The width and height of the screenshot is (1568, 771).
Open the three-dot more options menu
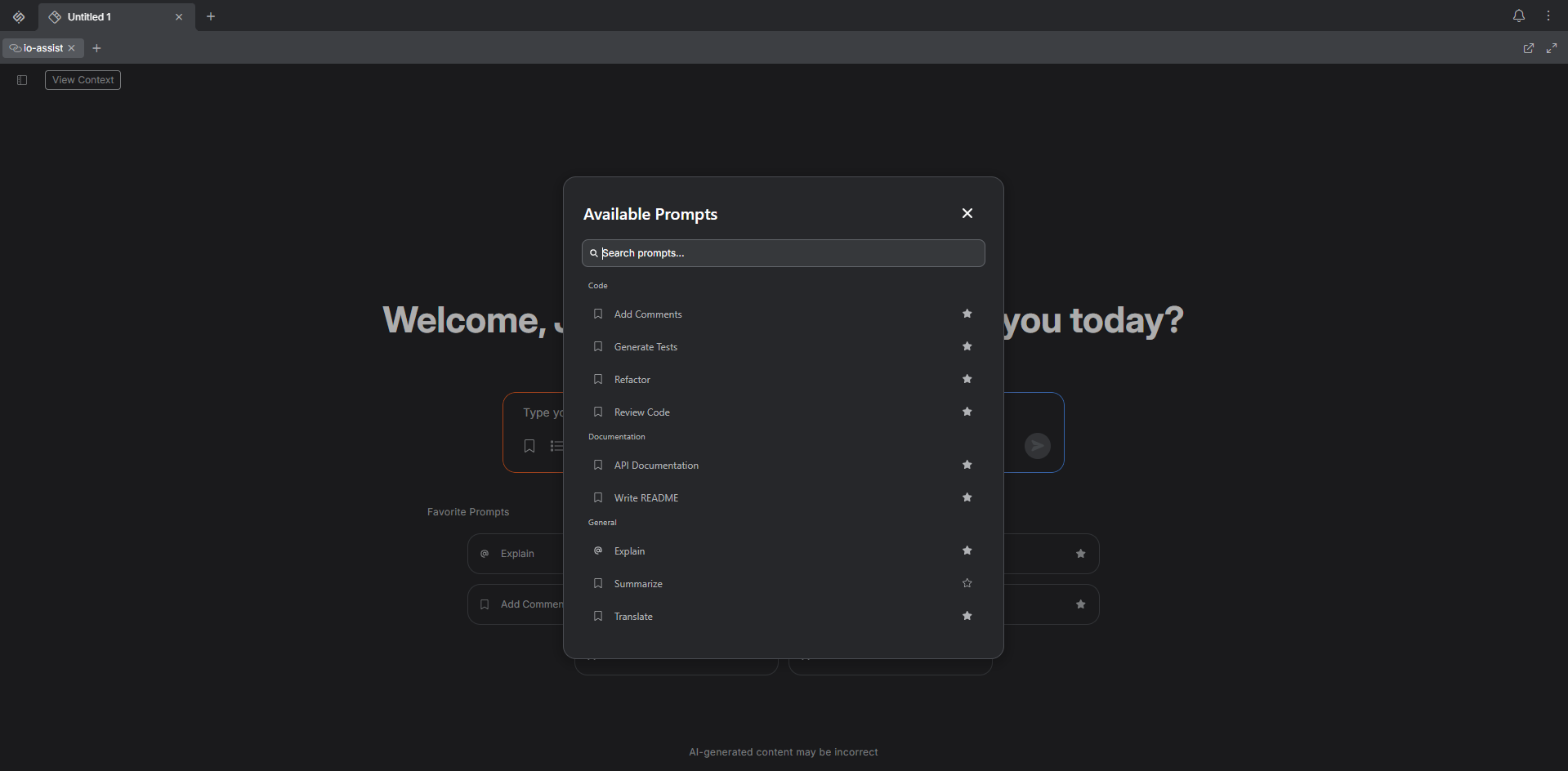tap(1548, 16)
